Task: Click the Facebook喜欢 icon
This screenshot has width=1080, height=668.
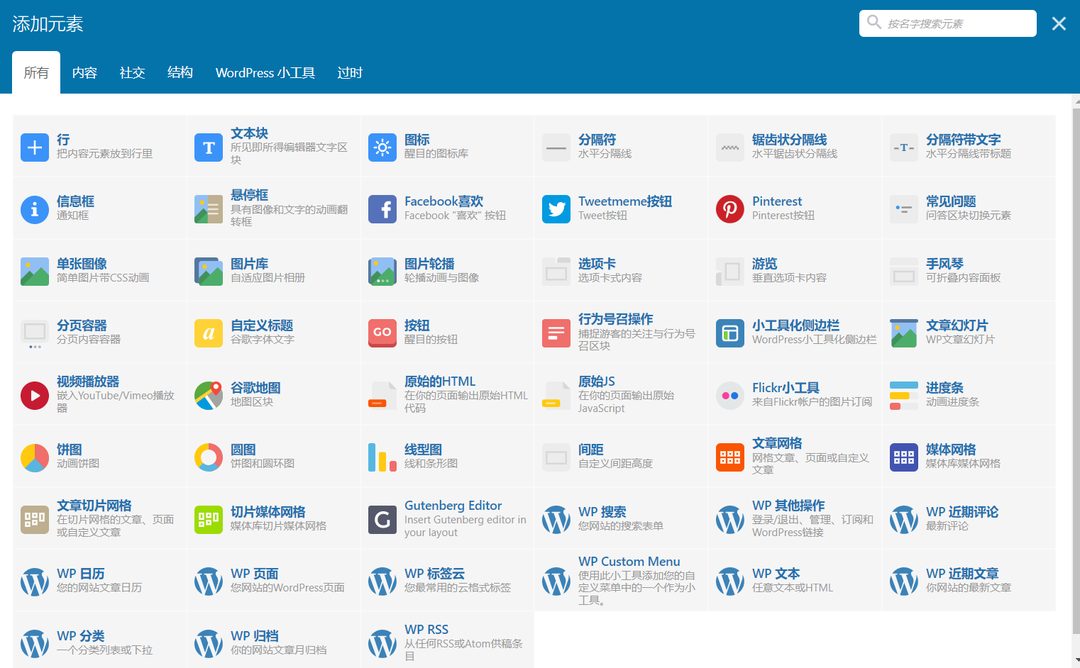Action: (x=382, y=209)
